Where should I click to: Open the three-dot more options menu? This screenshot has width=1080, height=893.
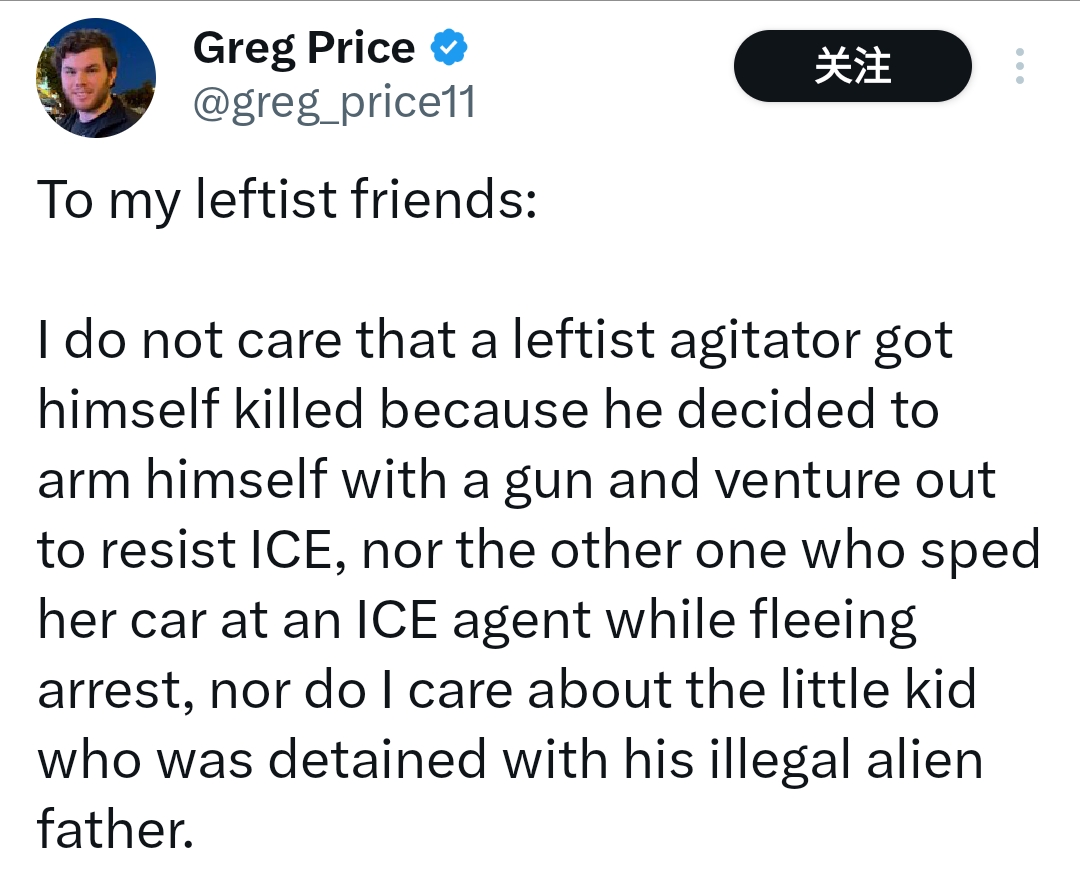point(1019,66)
